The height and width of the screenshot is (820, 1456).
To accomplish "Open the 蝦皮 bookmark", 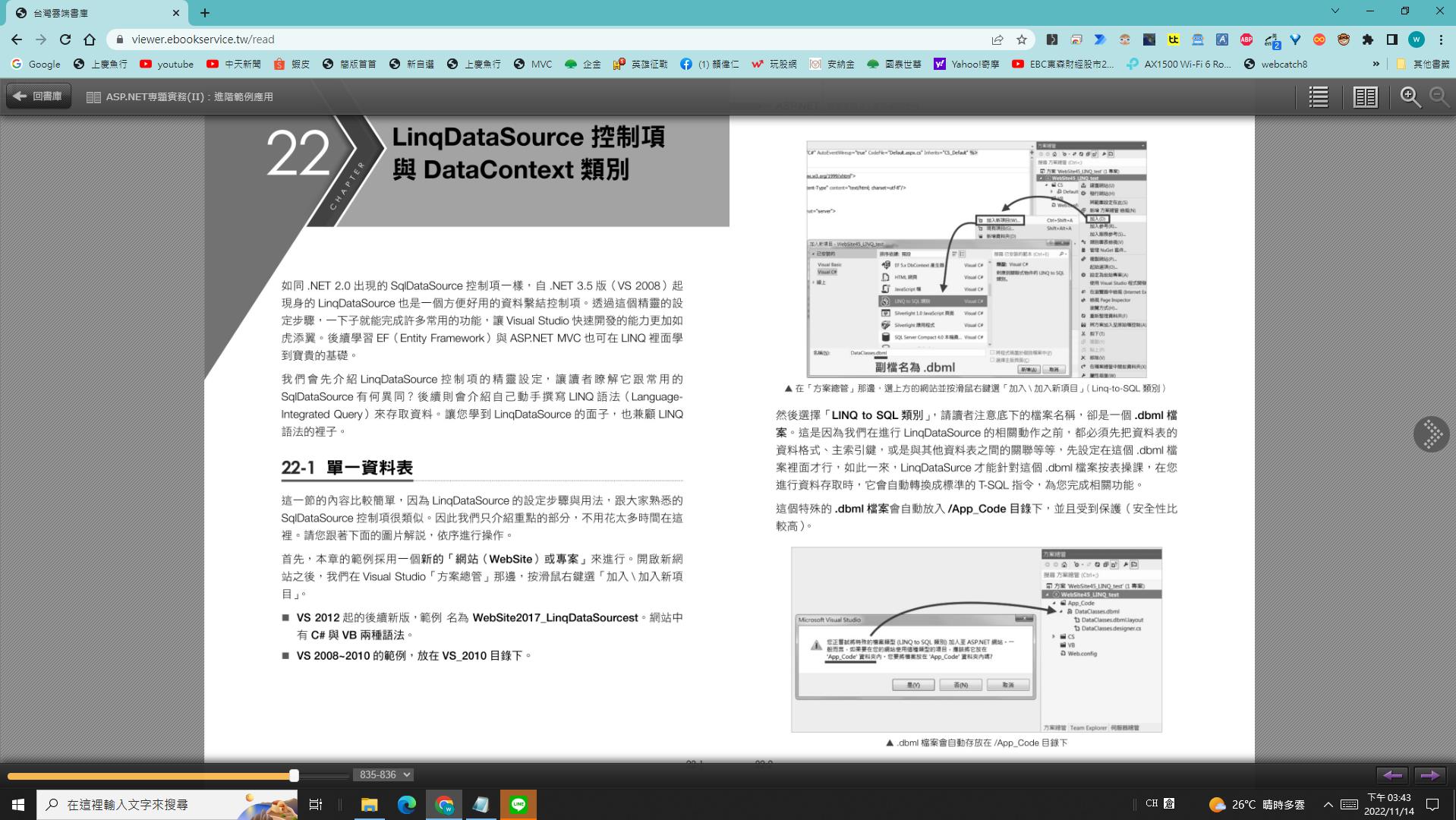I will coord(292,65).
